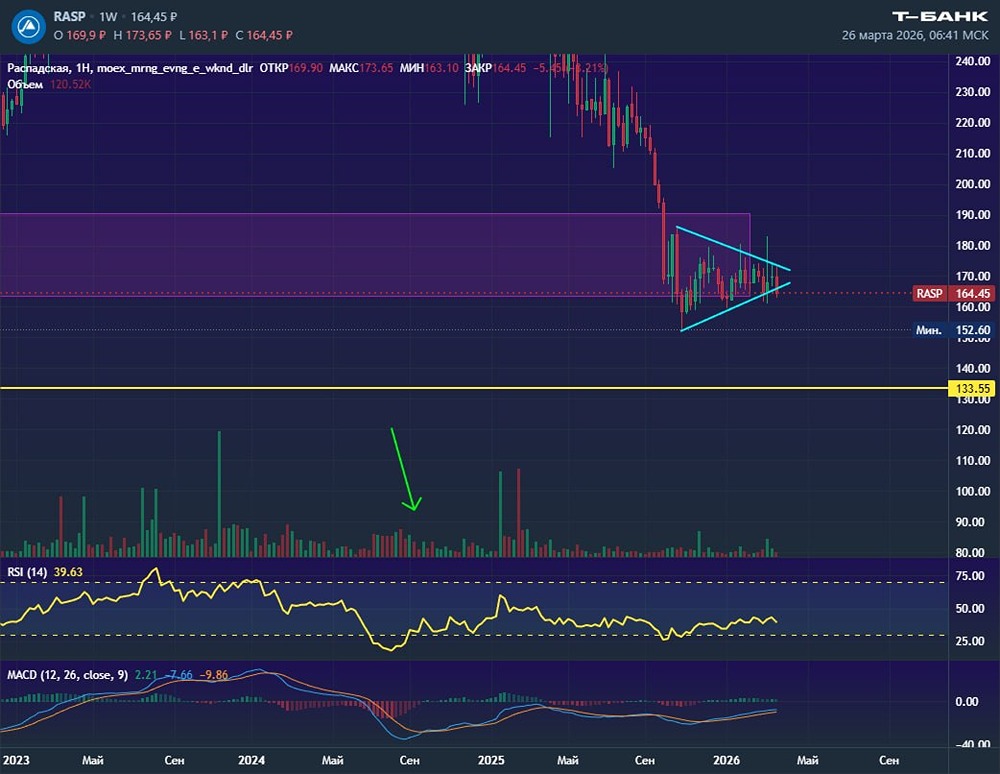Click the ОТКР 169.90 legend value
The width and height of the screenshot is (1000, 774).
(x=291, y=68)
